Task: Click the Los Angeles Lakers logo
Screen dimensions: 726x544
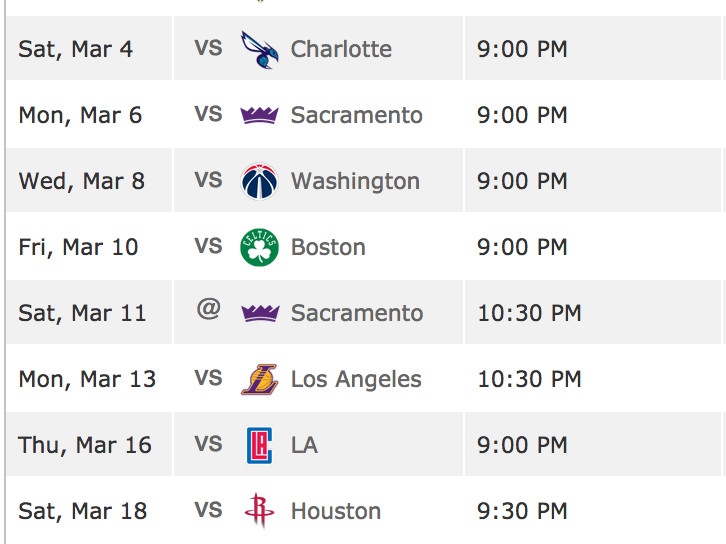Action: 260,379
